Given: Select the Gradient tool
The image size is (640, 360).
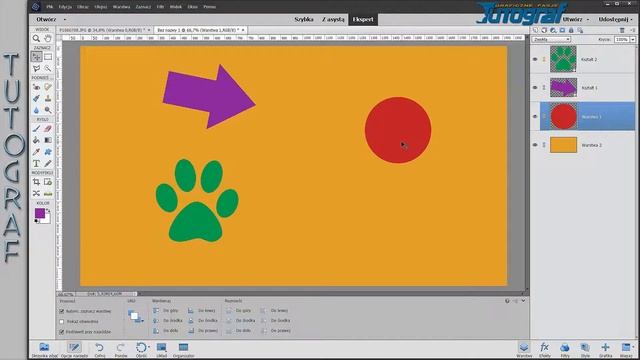Looking at the screenshot, I should coord(48,140).
